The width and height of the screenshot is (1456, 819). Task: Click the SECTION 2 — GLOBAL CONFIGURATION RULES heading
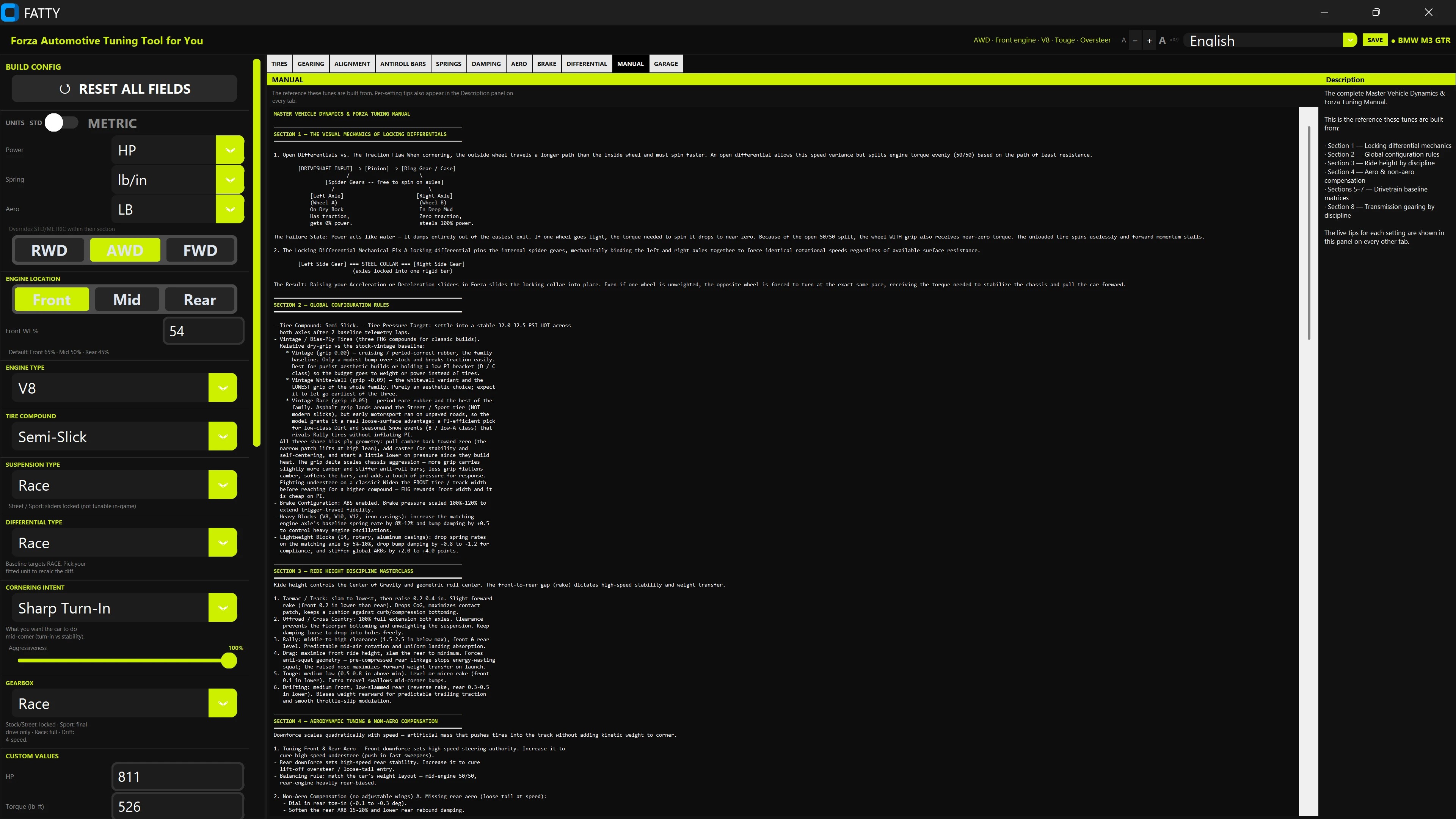click(x=331, y=304)
